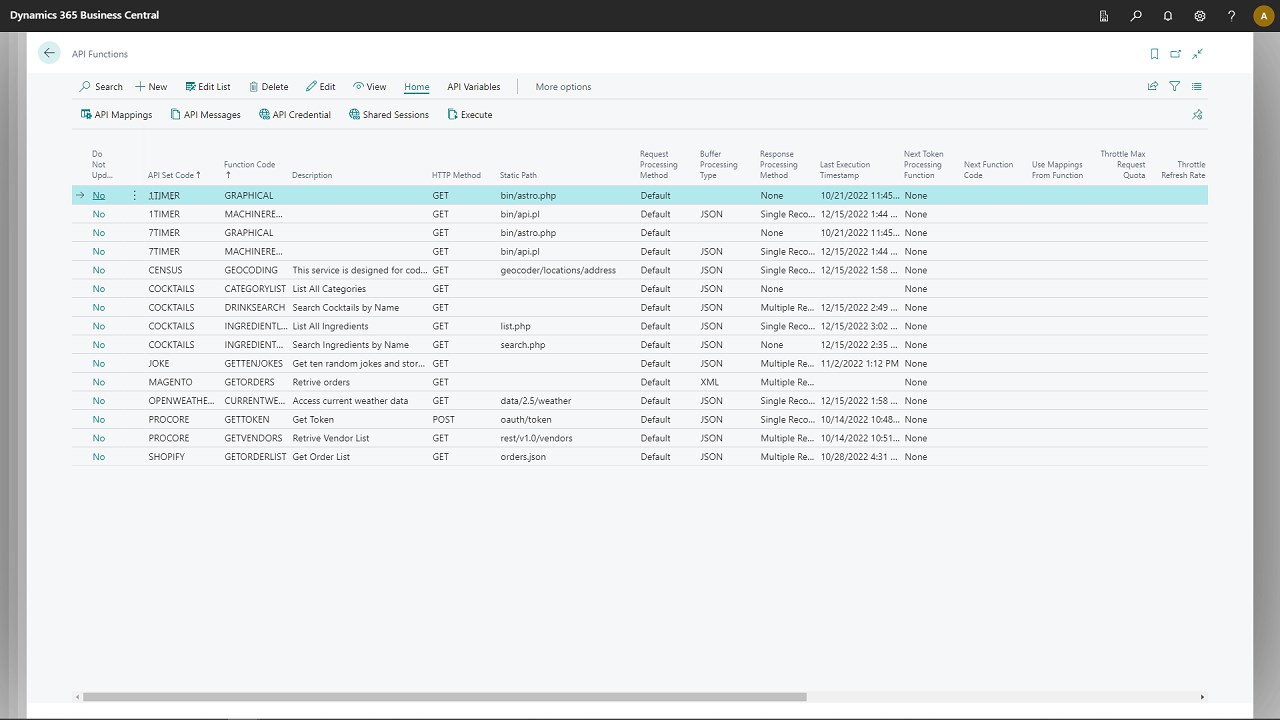Screen dimensions: 1280x720
Task: Open Static Path column header menu
Action: pos(518,175)
